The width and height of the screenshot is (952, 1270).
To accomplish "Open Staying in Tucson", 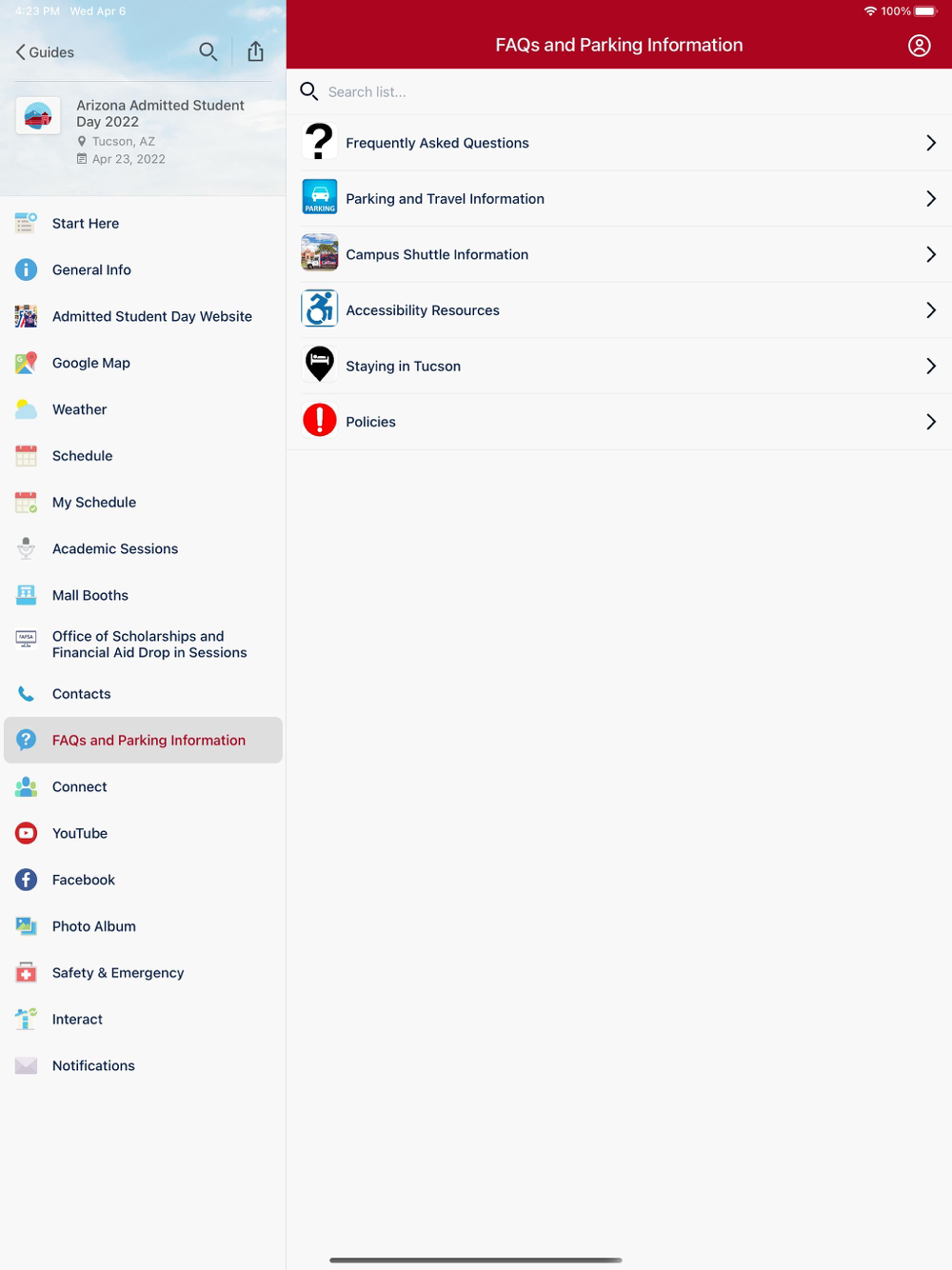I will point(619,366).
